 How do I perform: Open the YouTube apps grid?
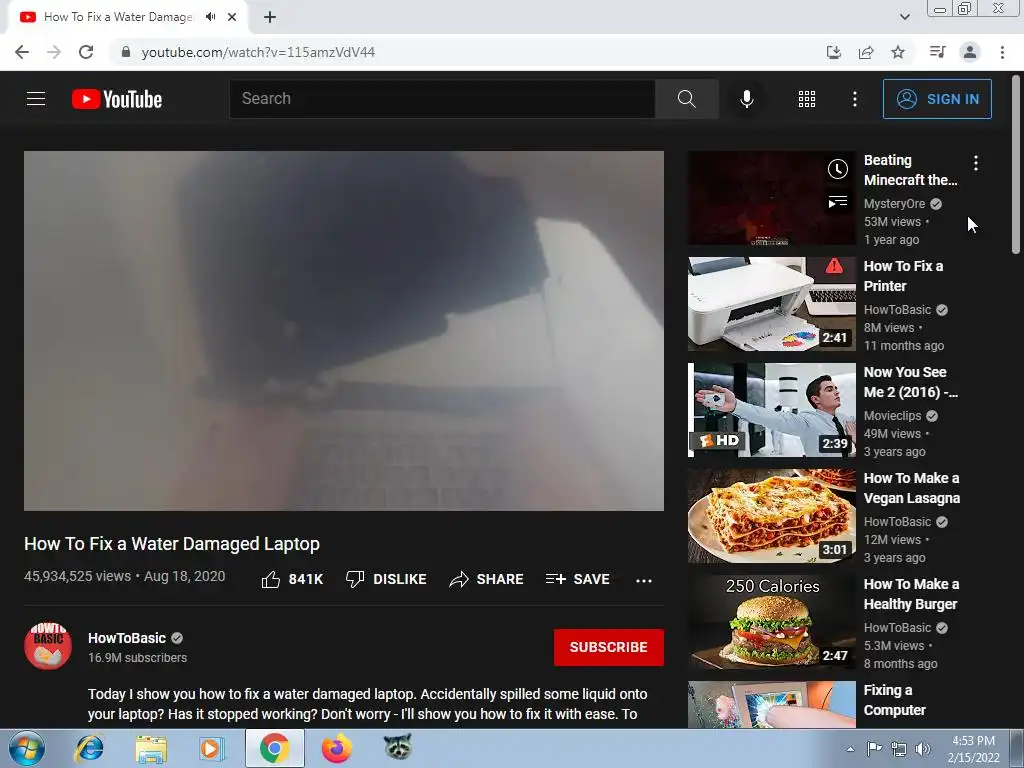tap(807, 99)
